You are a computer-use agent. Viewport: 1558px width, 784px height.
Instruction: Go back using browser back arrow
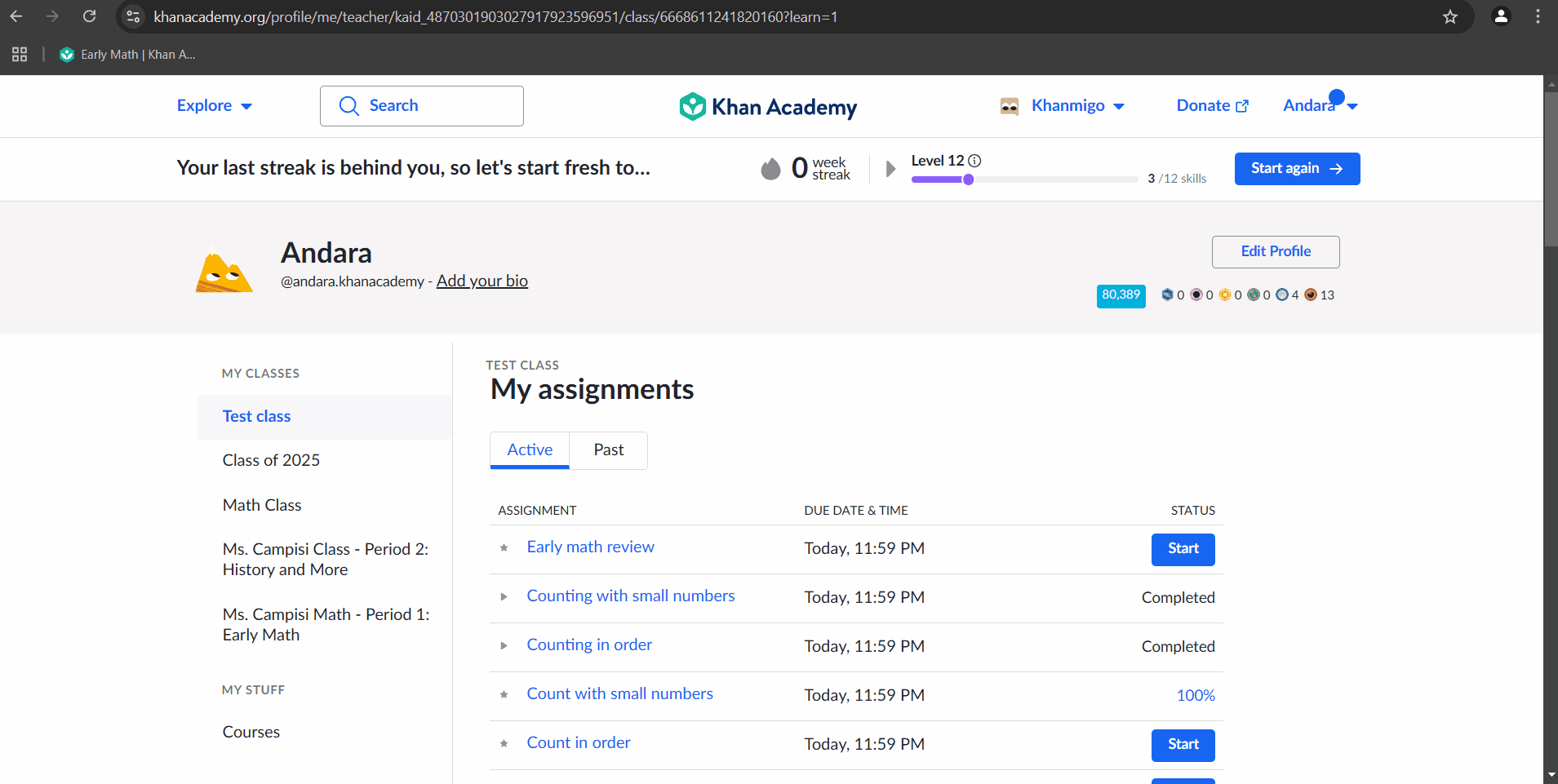coord(16,16)
